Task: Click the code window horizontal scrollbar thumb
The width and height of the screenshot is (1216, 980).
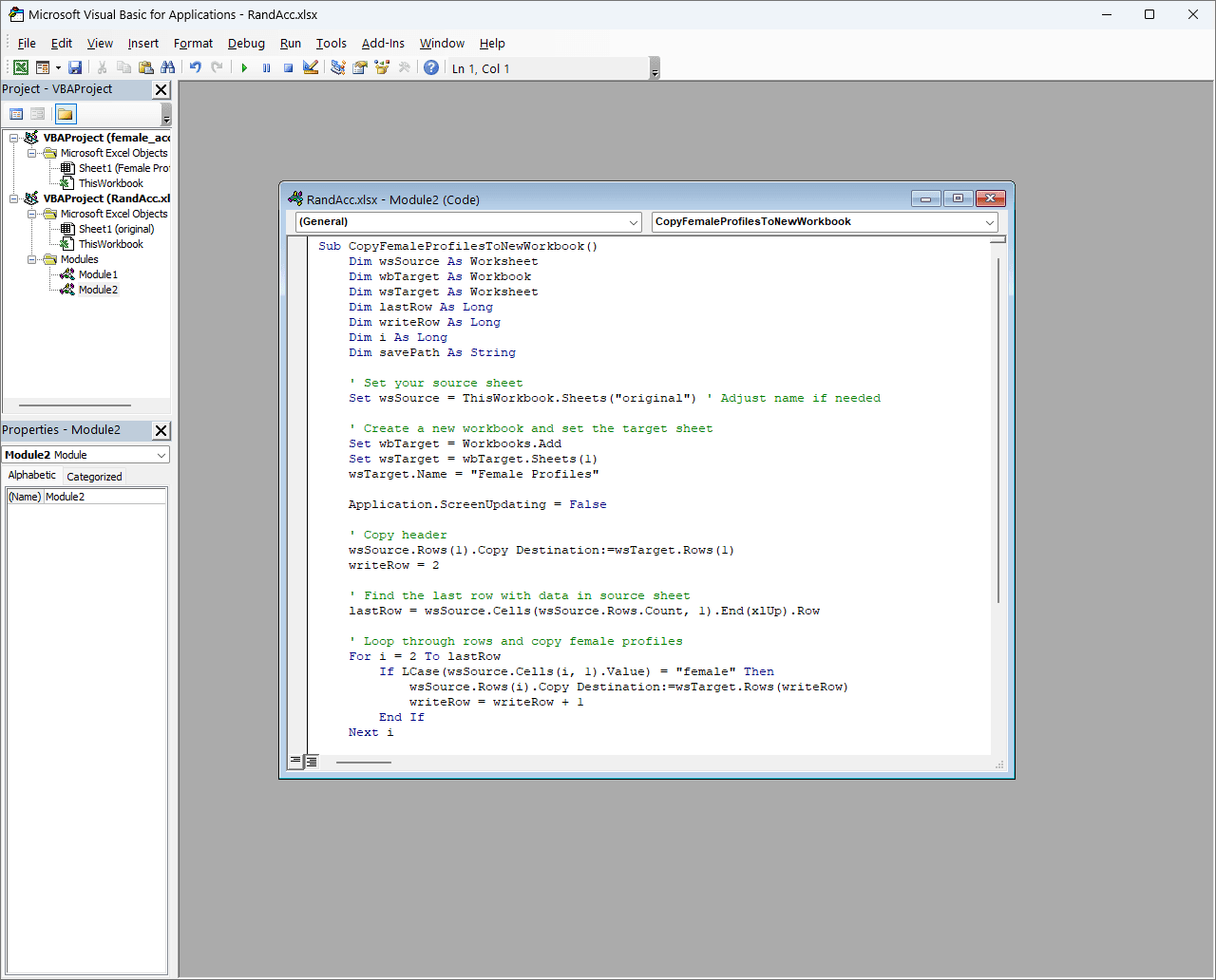Action: point(364,762)
